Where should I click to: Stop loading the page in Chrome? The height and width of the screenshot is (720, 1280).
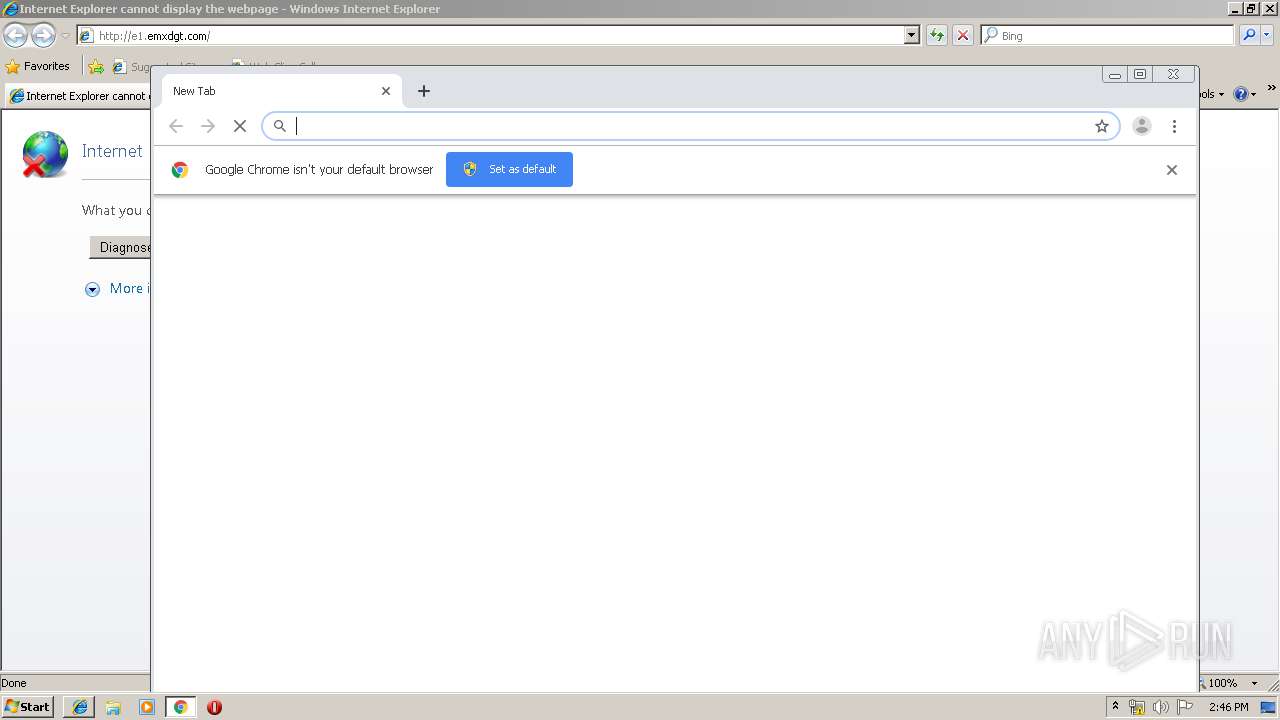240,126
